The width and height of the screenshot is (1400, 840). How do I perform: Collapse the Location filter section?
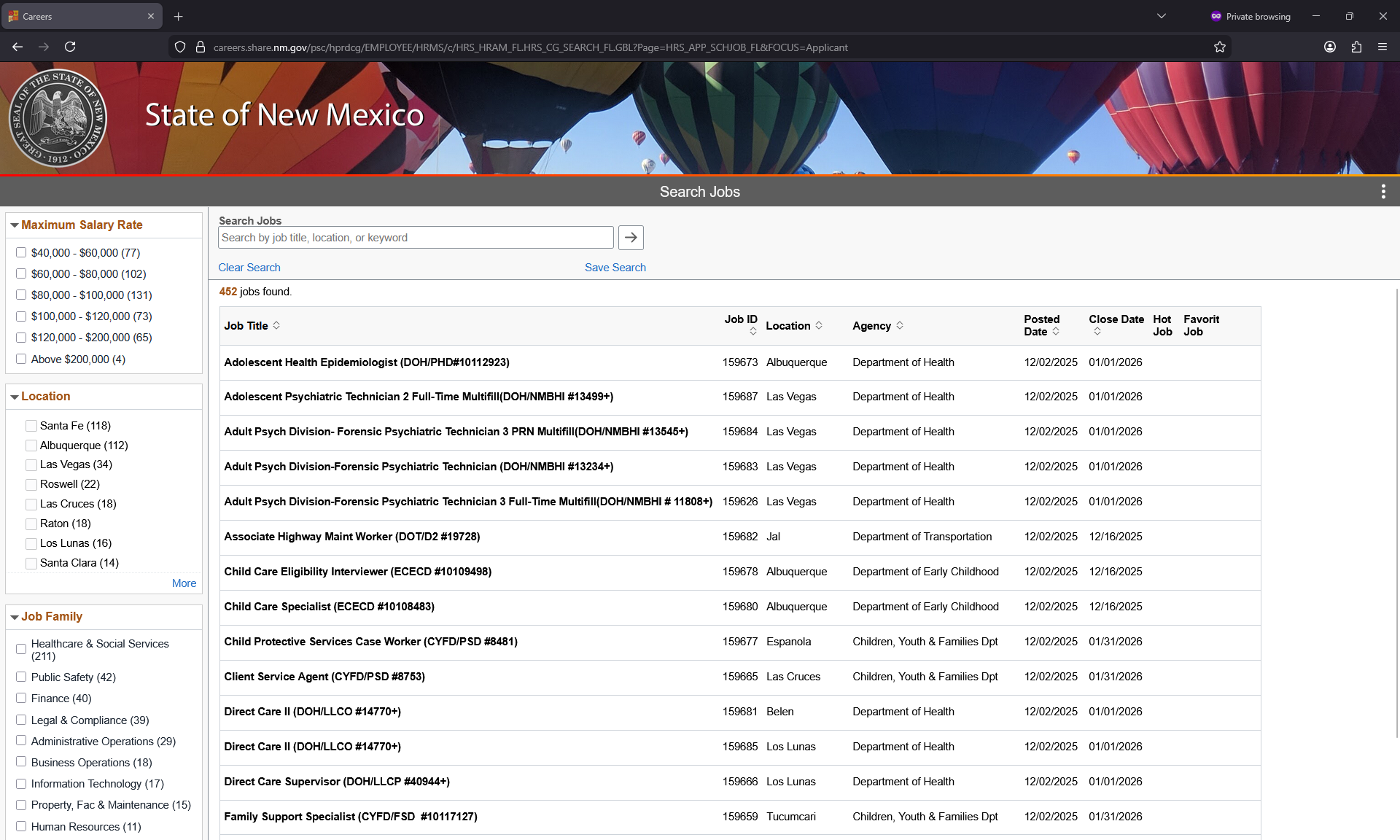tap(15, 397)
